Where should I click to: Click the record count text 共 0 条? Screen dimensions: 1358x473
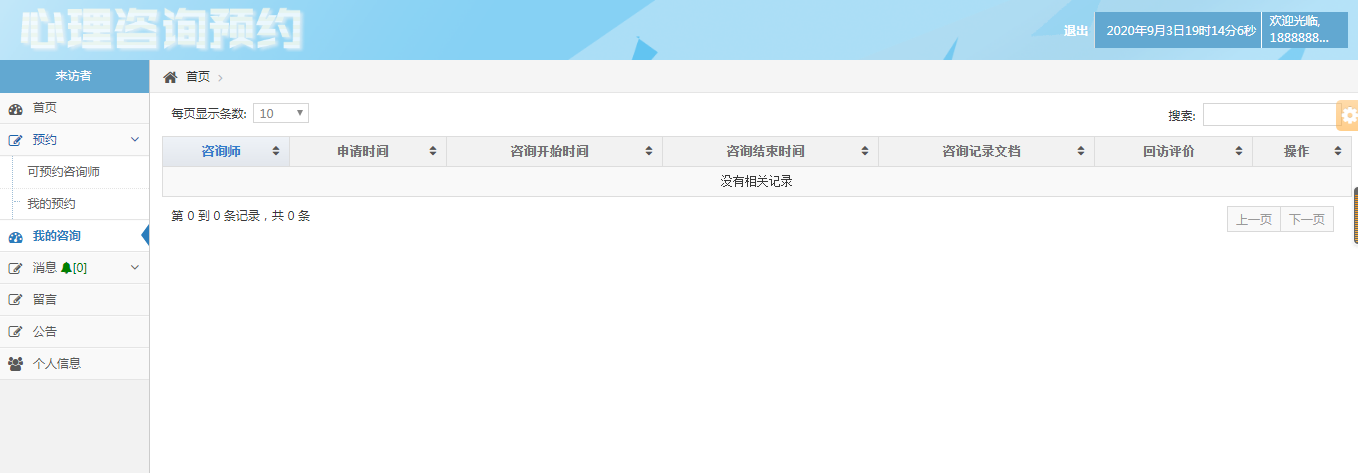[291, 215]
